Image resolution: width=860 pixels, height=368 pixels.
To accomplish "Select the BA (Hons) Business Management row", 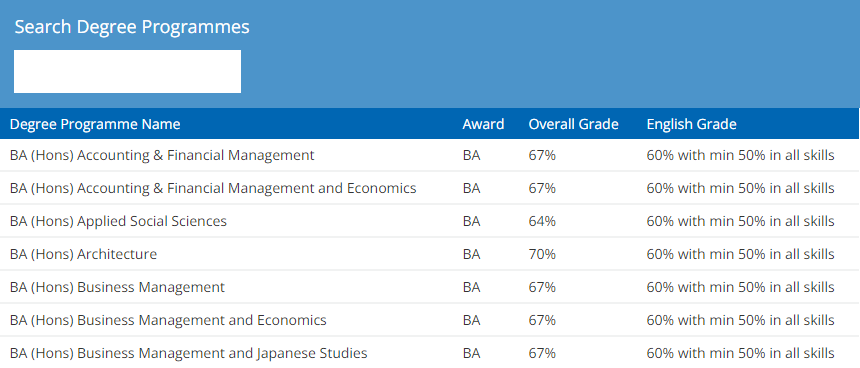I will tap(430, 287).
